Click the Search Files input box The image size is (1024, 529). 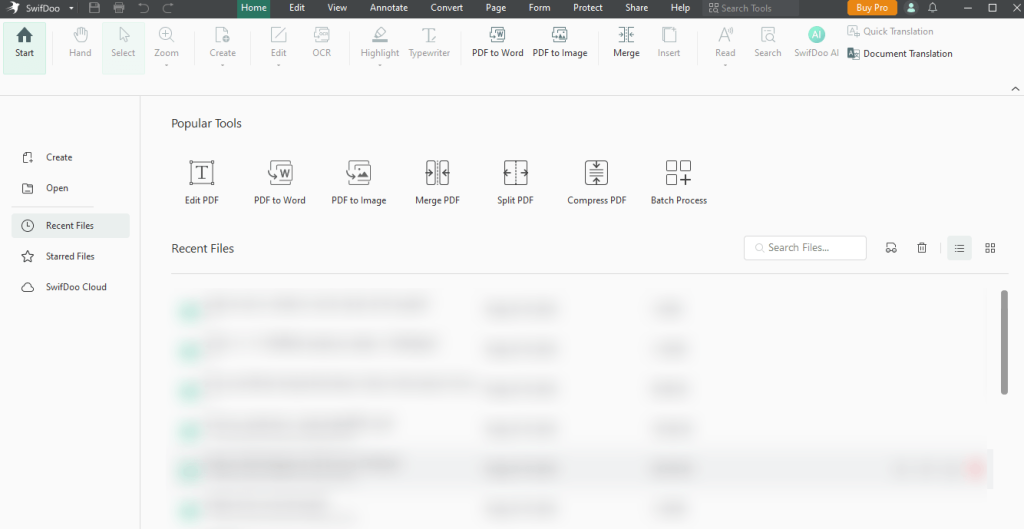click(x=805, y=248)
